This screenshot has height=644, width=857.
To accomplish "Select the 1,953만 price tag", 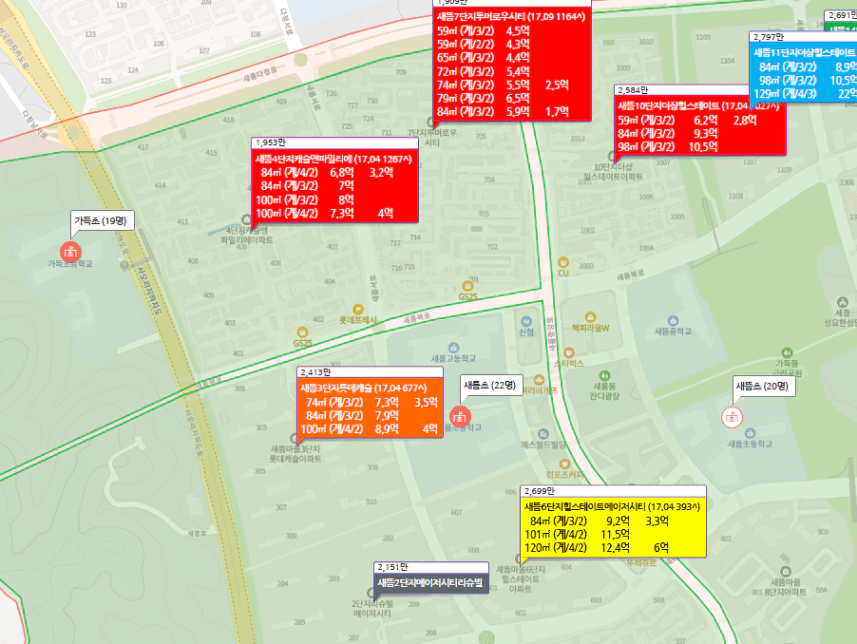I will 269,144.
